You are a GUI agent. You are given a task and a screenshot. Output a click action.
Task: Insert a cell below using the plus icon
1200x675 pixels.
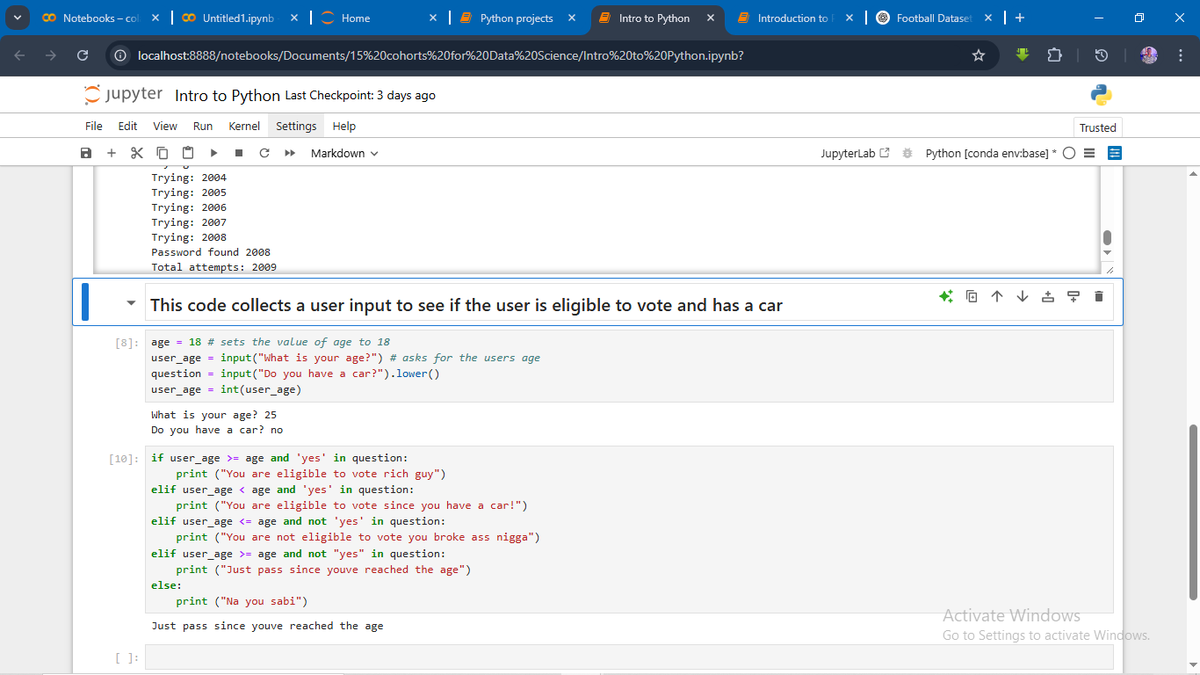tap(111, 153)
